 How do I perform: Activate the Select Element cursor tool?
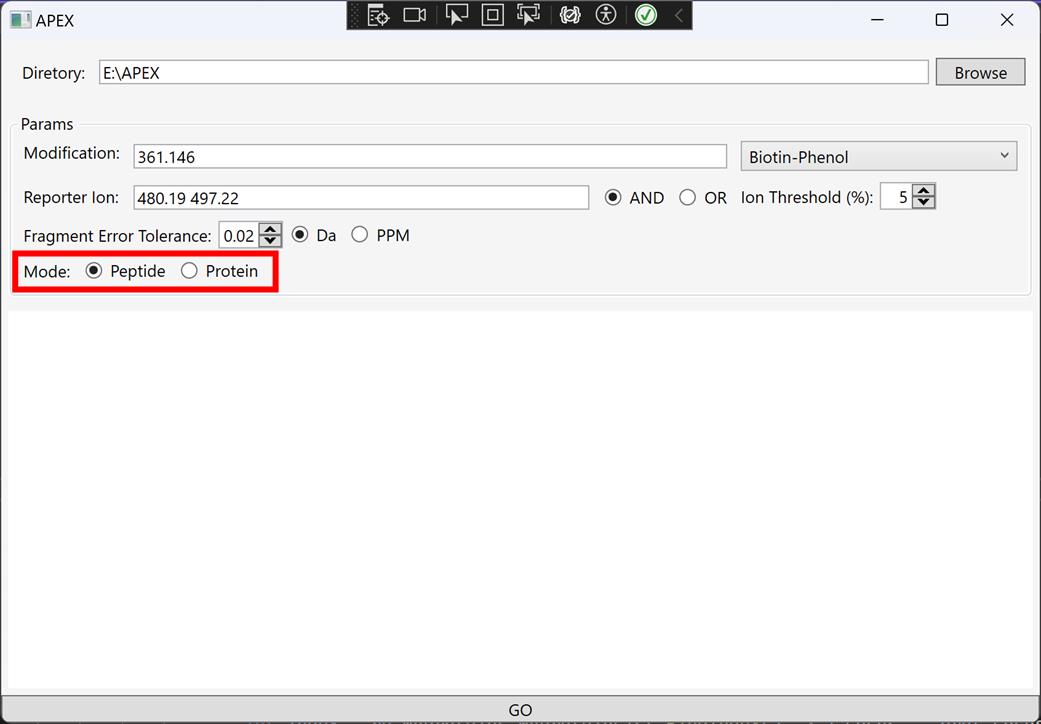(456, 15)
